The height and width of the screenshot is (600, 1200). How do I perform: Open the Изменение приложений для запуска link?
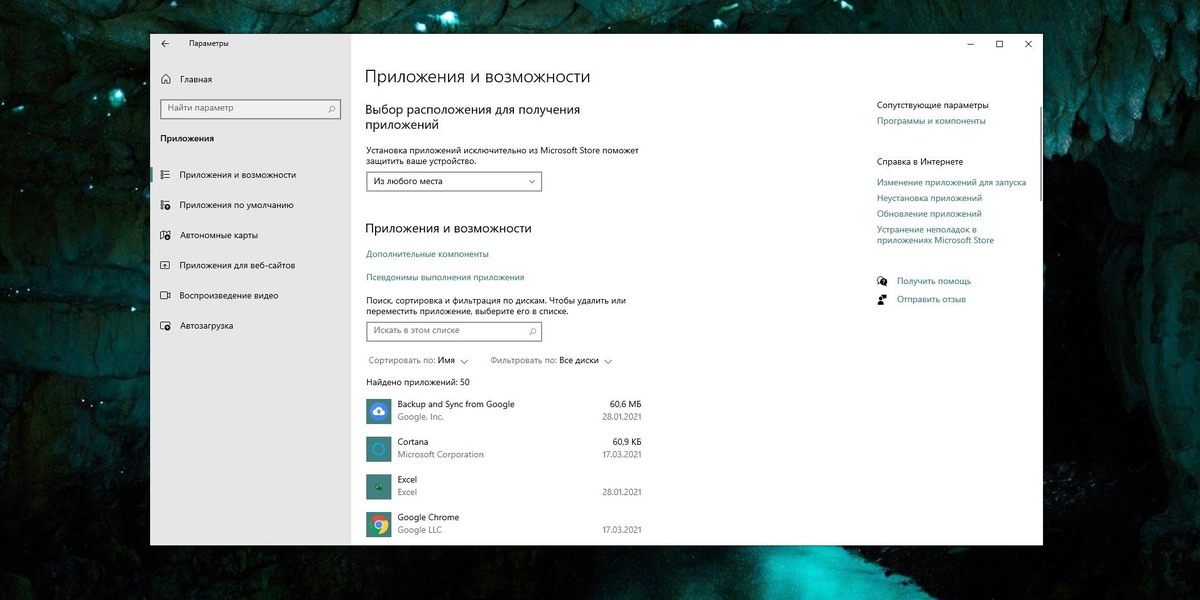951,183
